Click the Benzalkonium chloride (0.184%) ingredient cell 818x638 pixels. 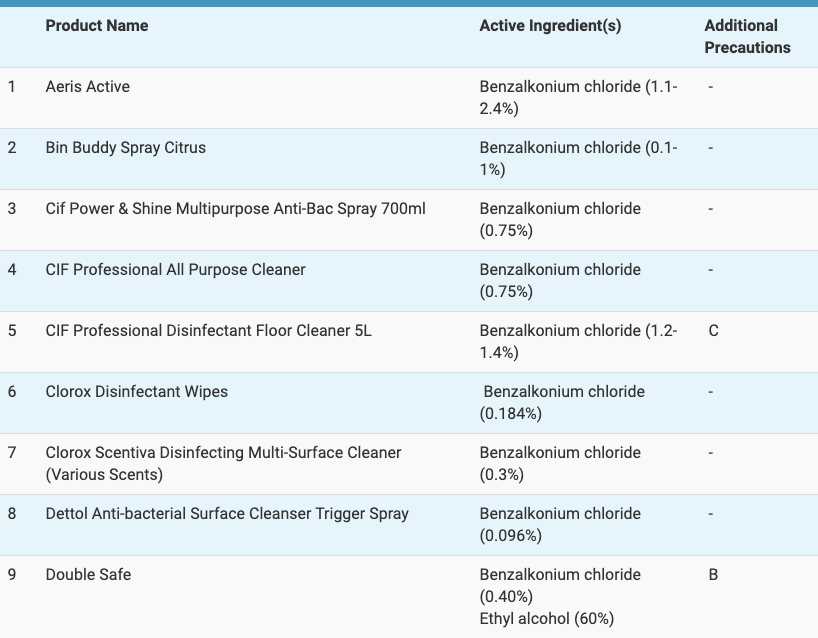point(563,402)
